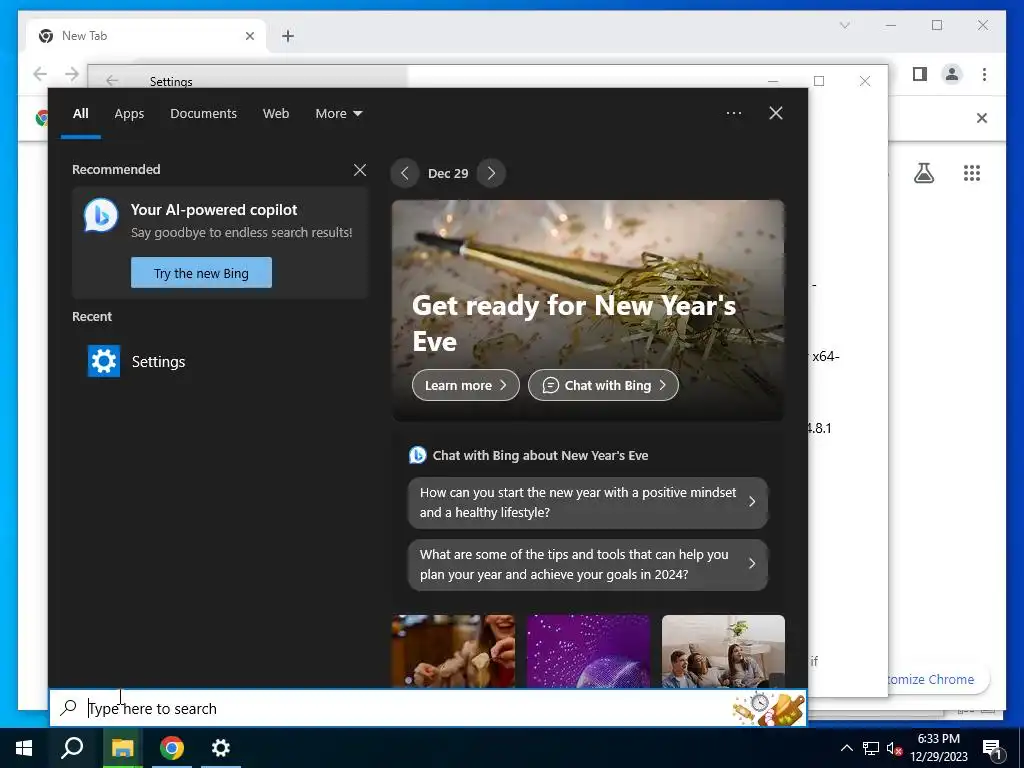Dismiss the Recommended section

pos(360,170)
